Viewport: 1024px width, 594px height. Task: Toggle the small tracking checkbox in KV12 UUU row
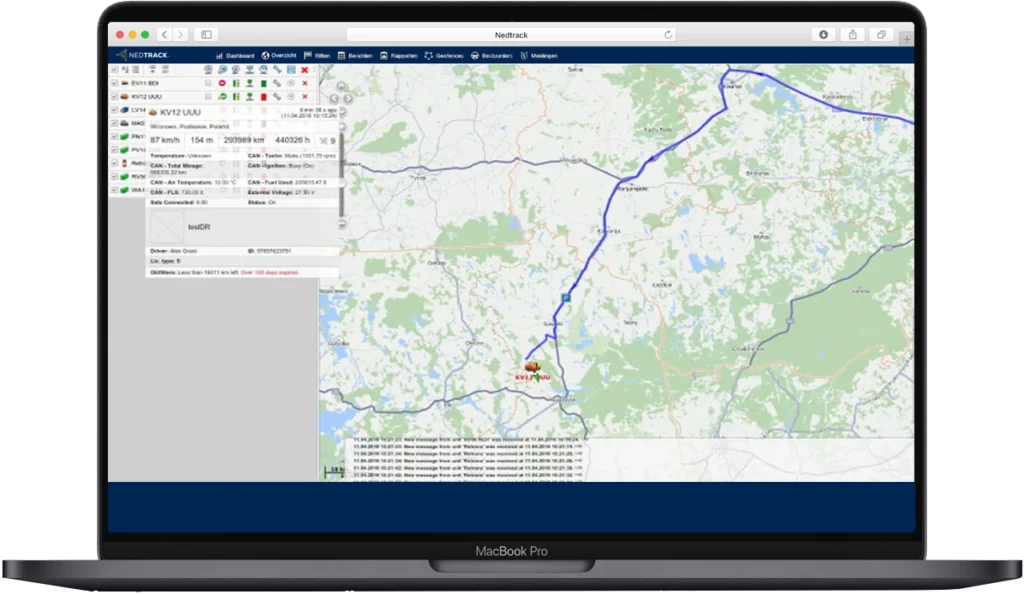(x=208, y=97)
